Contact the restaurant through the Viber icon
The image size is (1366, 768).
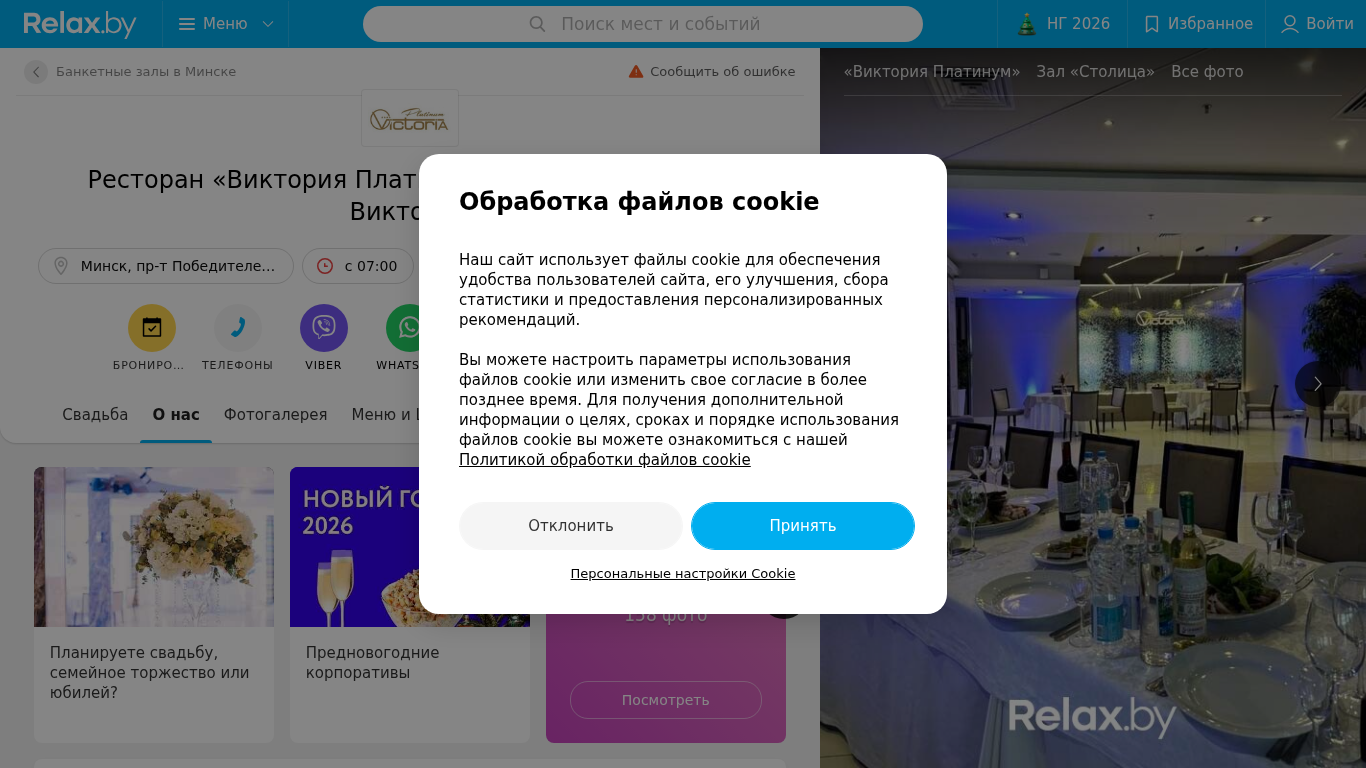pos(324,328)
